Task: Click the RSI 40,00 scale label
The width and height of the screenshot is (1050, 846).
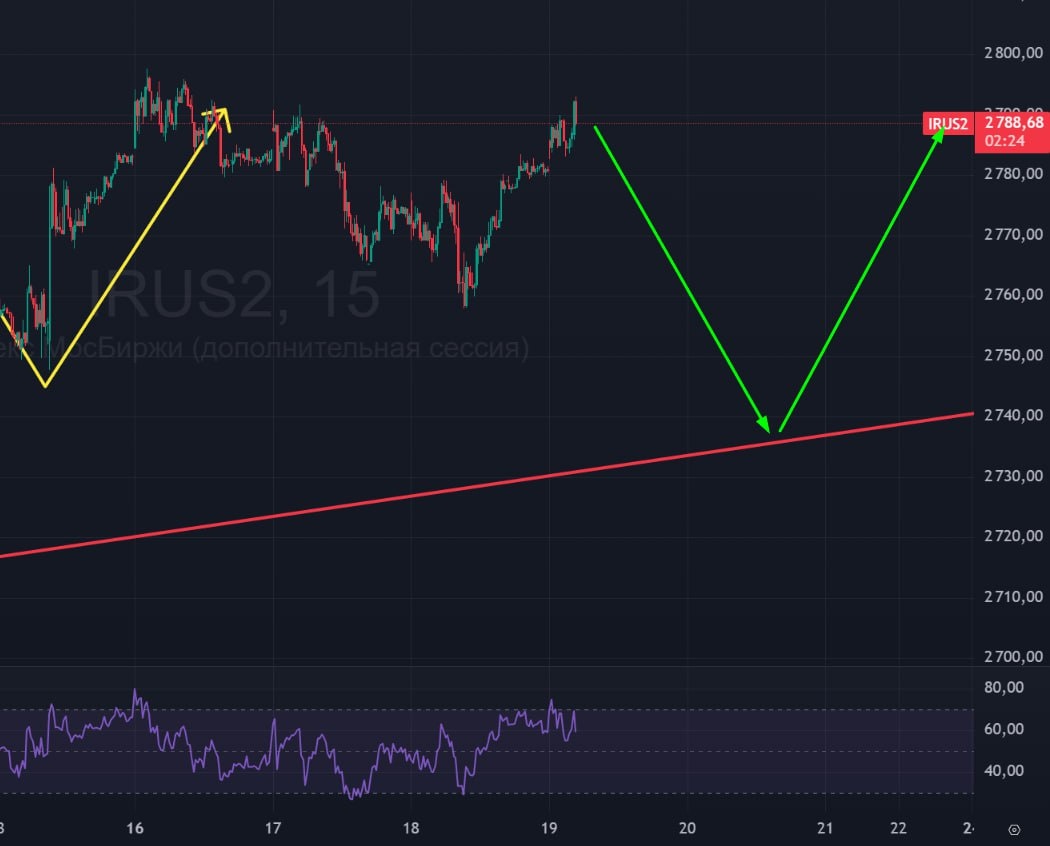Action: pos(1004,770)
